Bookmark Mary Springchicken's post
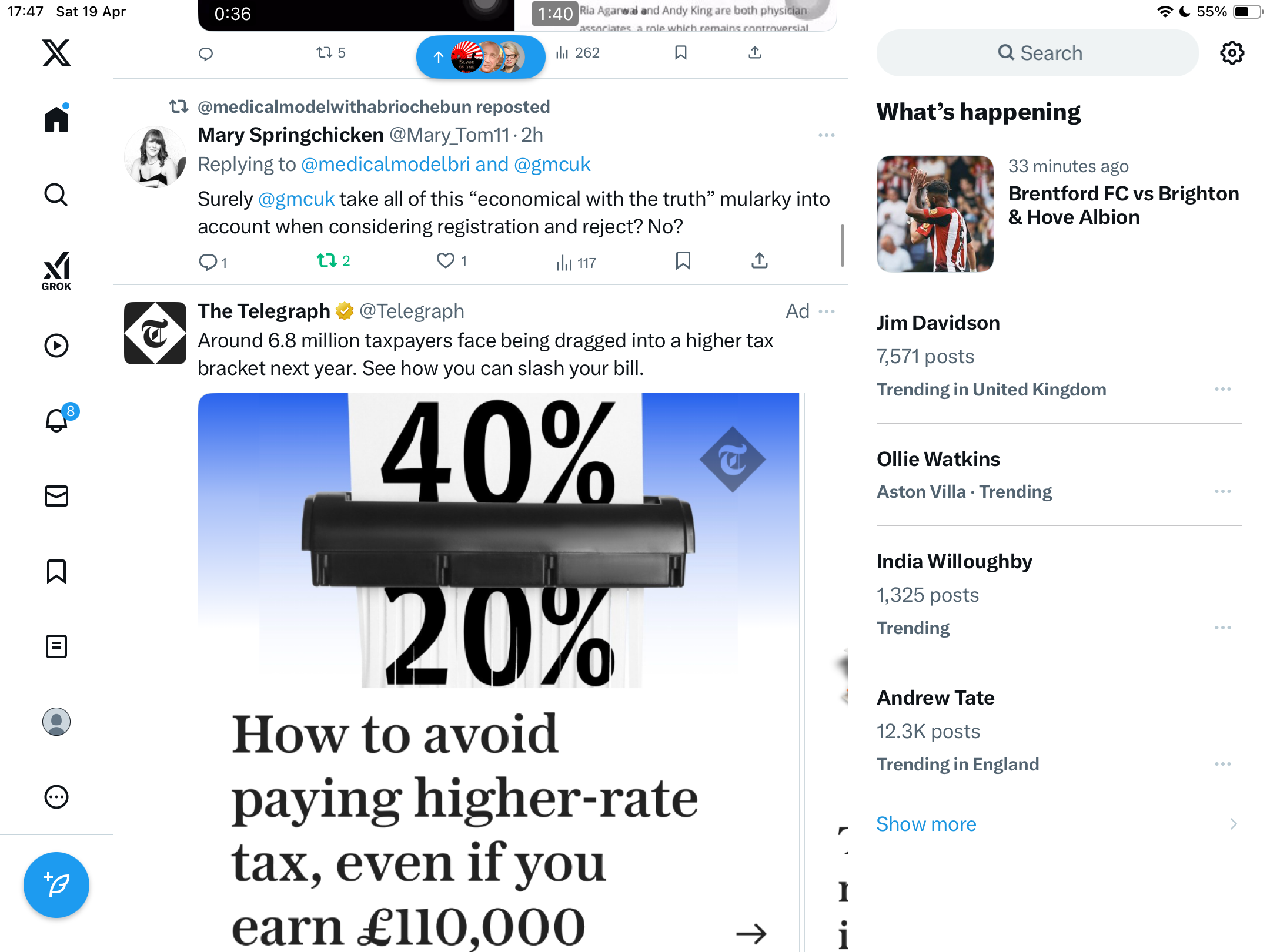This screenshot has width=1270, height=952. coord(683,260)
